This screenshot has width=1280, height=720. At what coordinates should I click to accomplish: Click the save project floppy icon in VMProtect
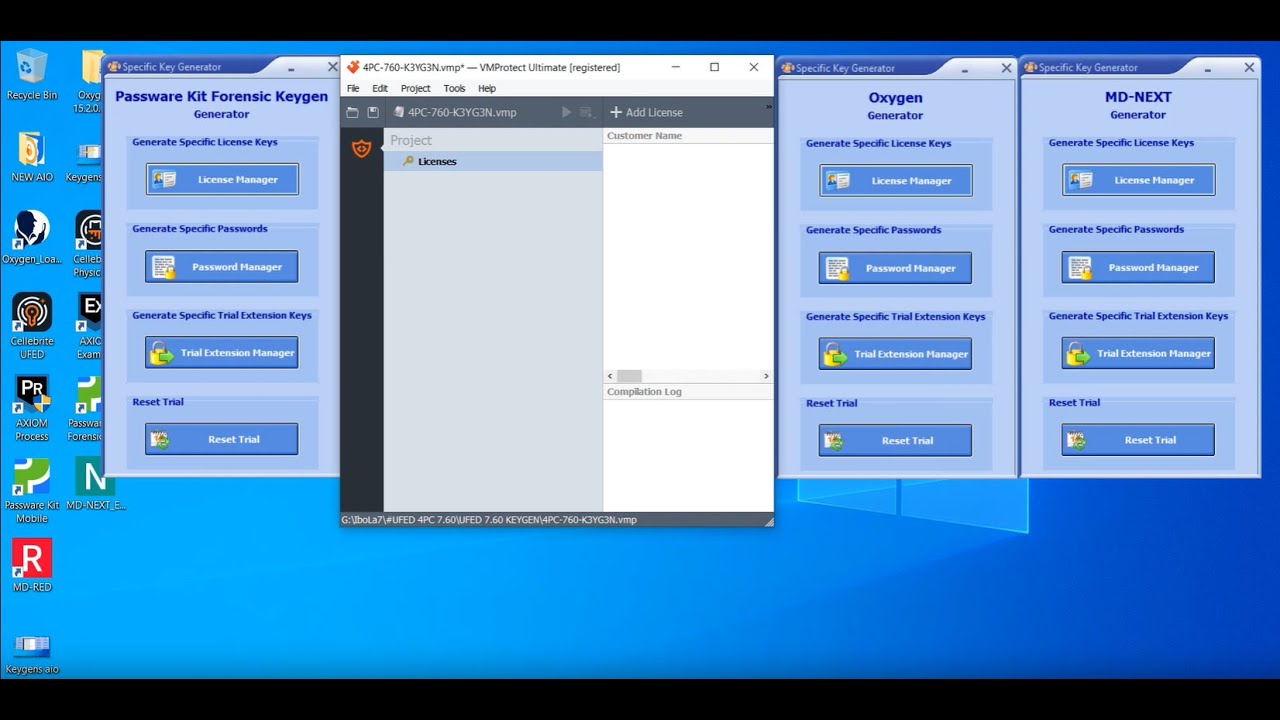[373, 112]
